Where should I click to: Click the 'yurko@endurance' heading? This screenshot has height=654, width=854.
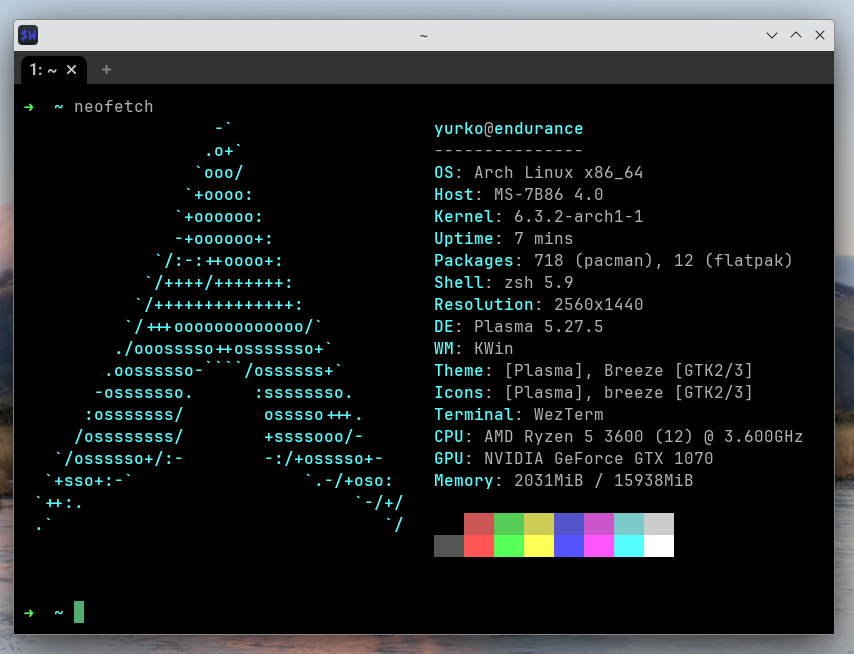508,129
